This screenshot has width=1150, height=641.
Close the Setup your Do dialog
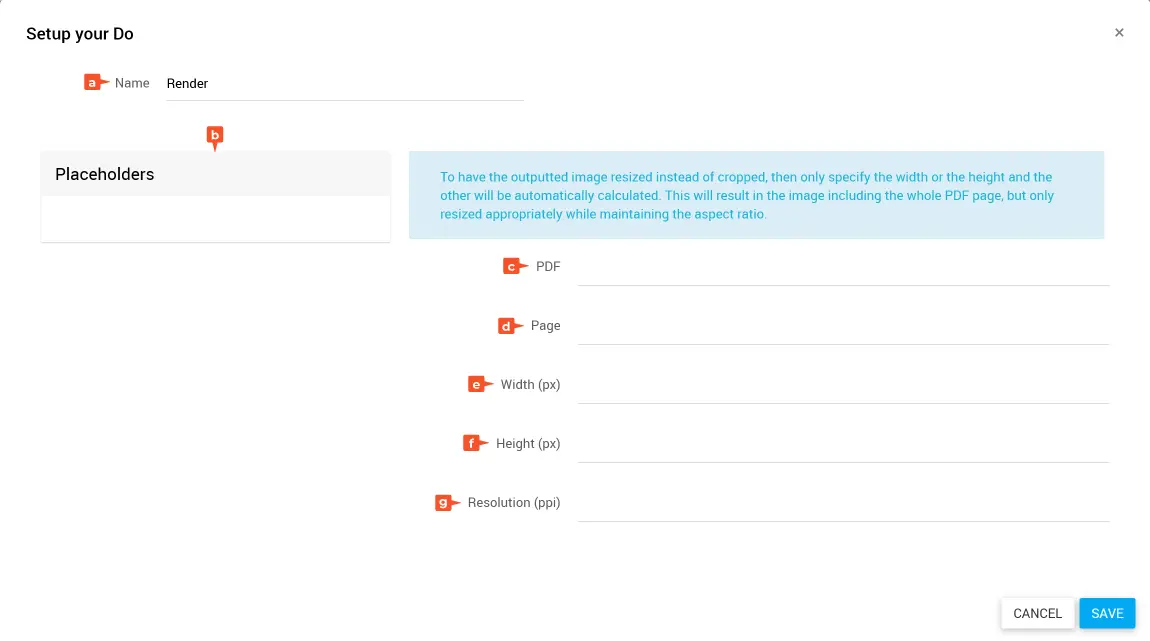point(1119,33)
